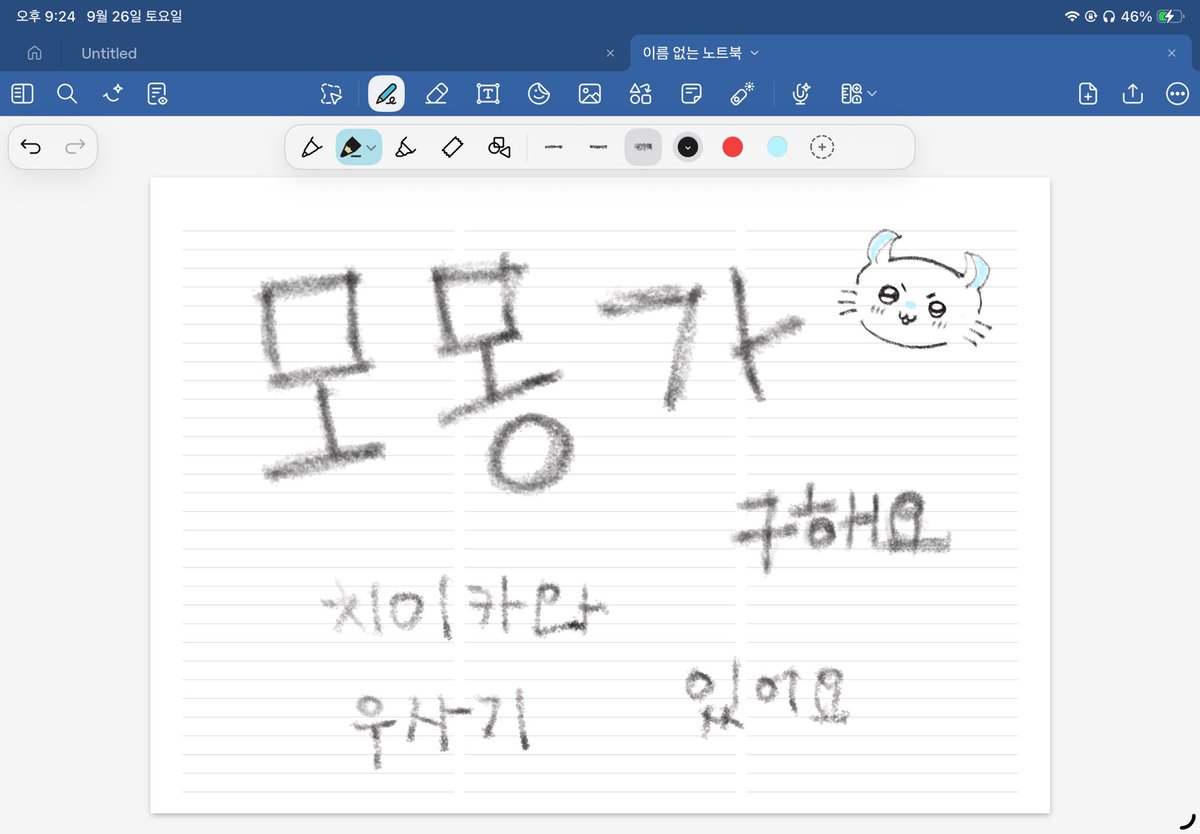Screen dimensions: 1200x834
Task: Add a new color preset
Action: 822,147
